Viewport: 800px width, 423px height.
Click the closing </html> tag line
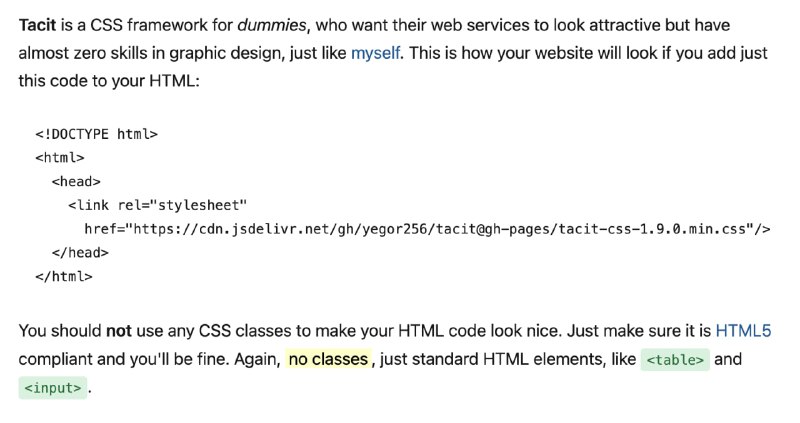[64, 277]
